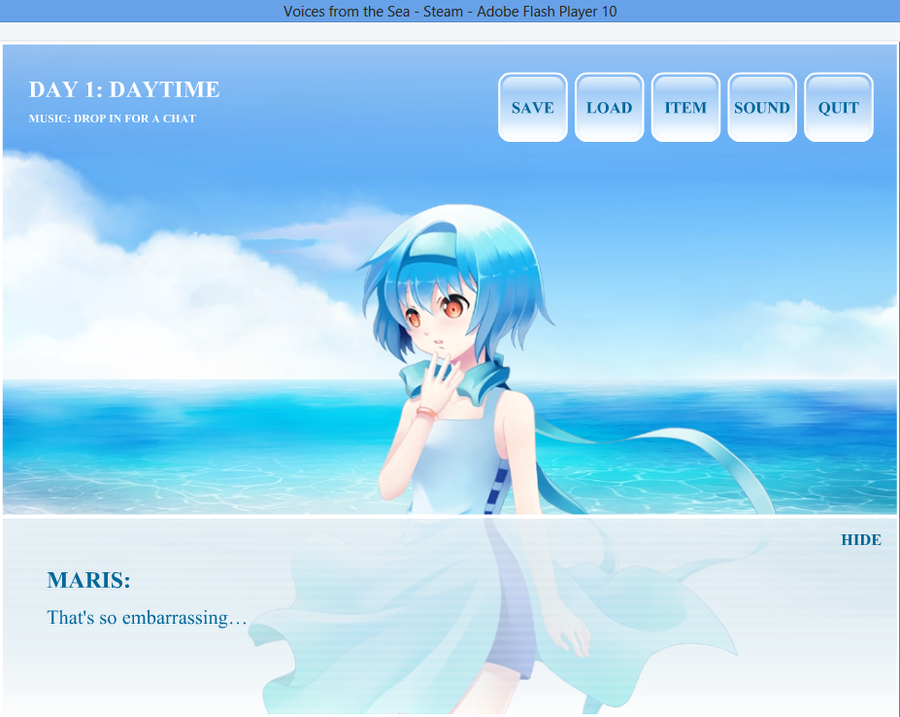Click the "MUSIC: DROP IN FOR A CHAT" label
900x717 pixels.
click(x=112, y=119)
